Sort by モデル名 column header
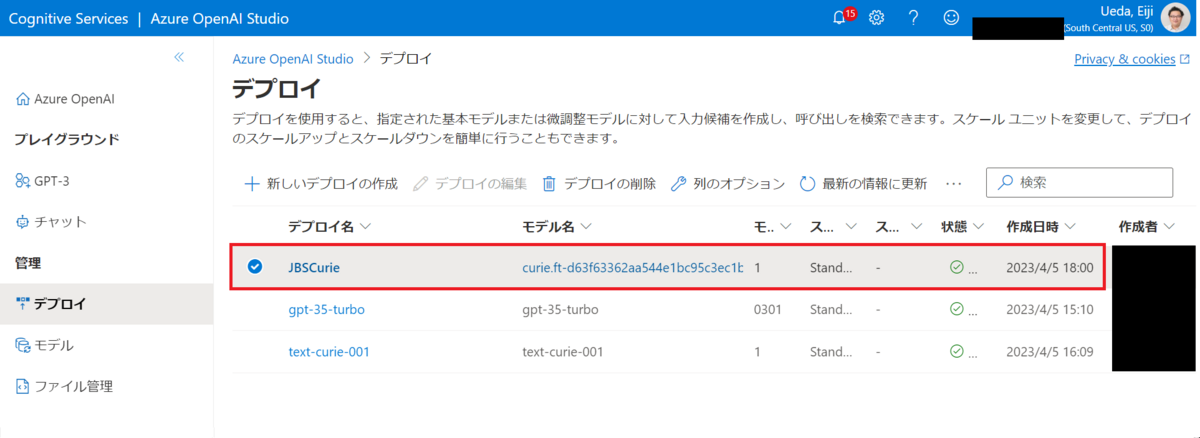The height and width of the screenshot is (438, 1200). pyautogui.click(x=557, y=227)
